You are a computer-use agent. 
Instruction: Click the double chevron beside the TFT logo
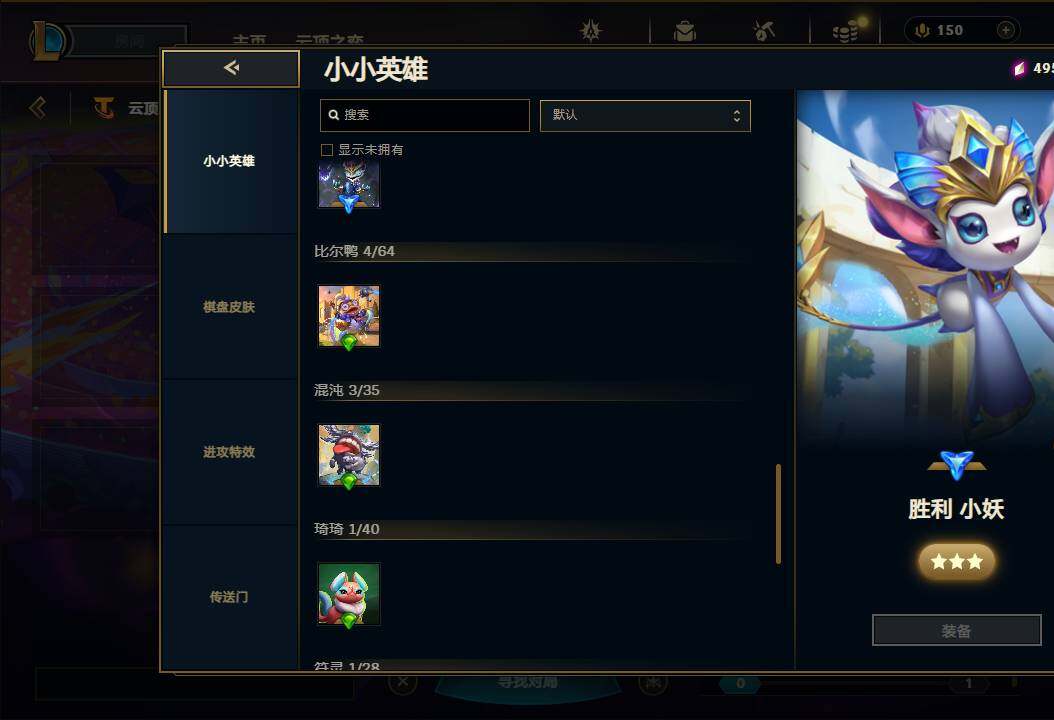pos(38,108)
